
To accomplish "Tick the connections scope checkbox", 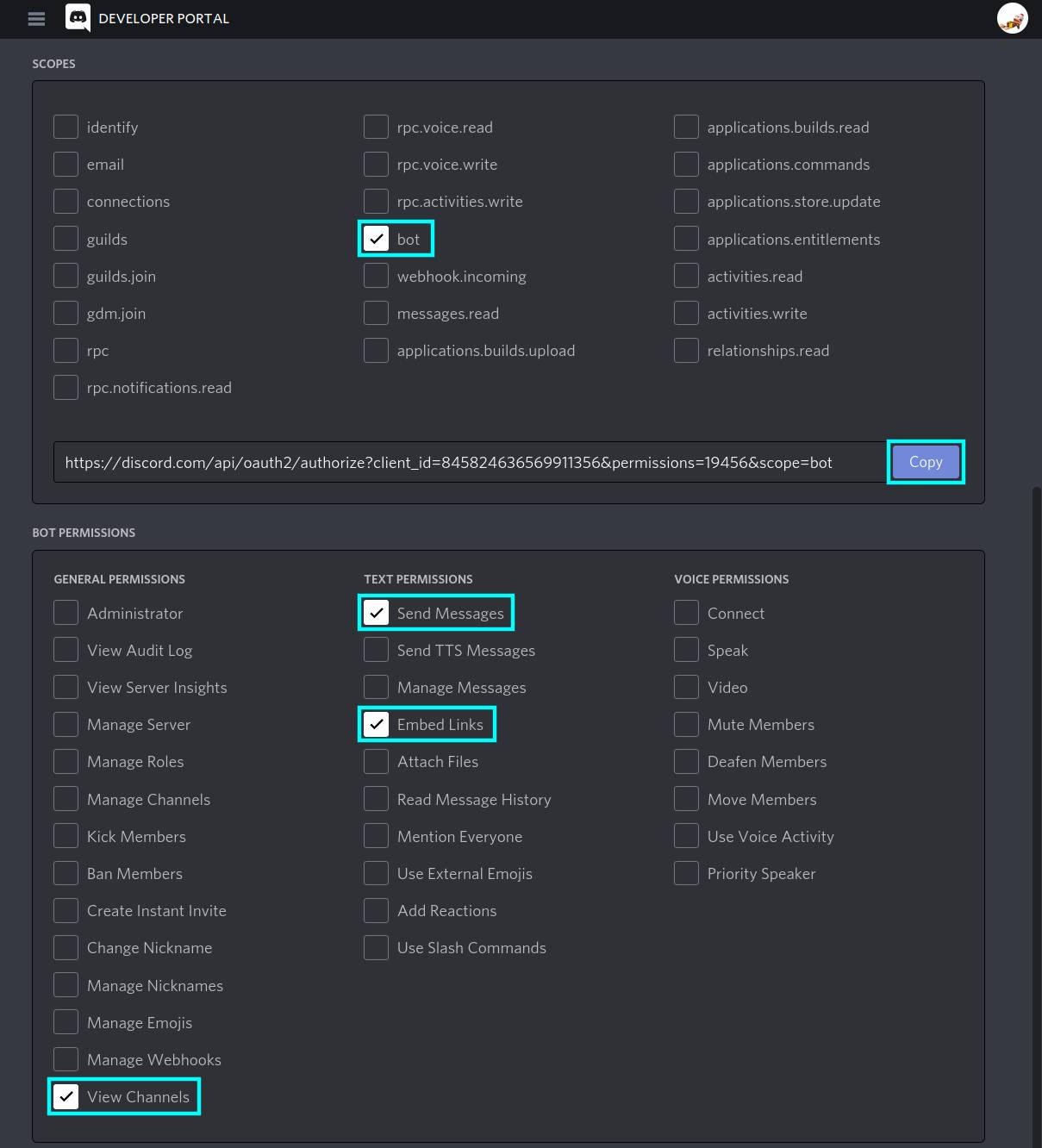I will 66,201.
